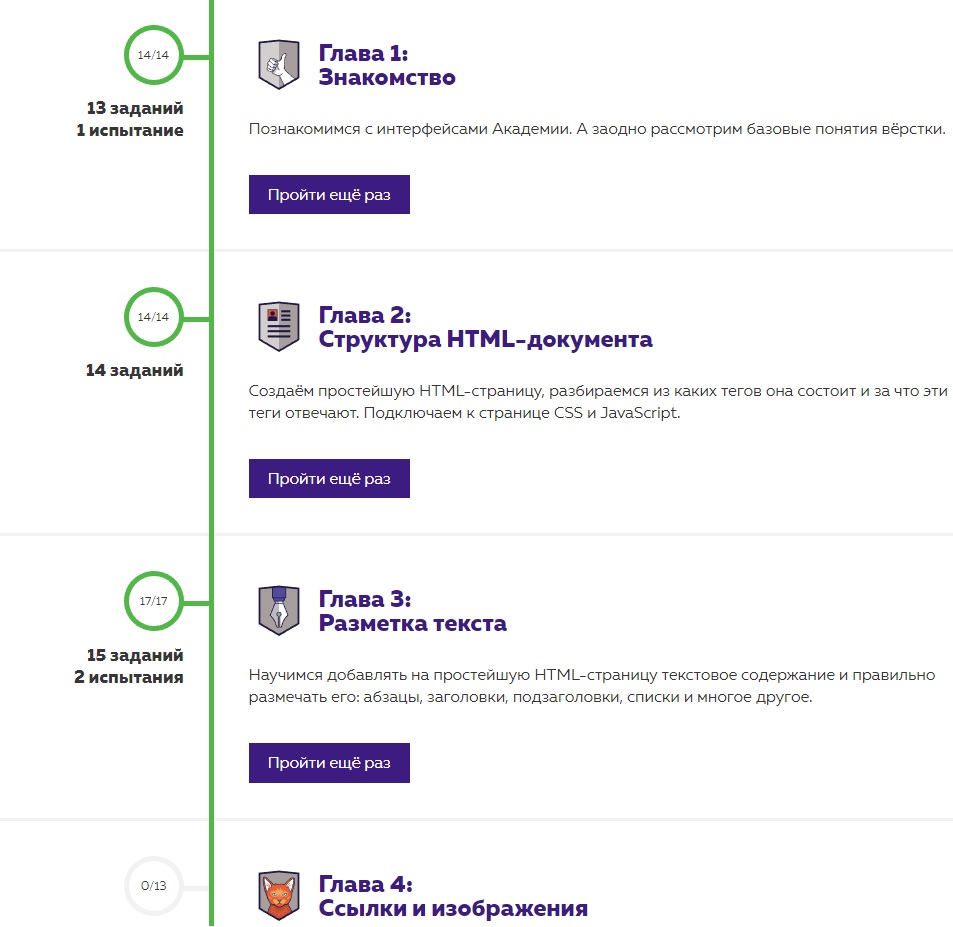The height and width of the screenshot is (927, 953).
Task: Click the 14 заданий label for chapter 2
Action: coord(134,370)
